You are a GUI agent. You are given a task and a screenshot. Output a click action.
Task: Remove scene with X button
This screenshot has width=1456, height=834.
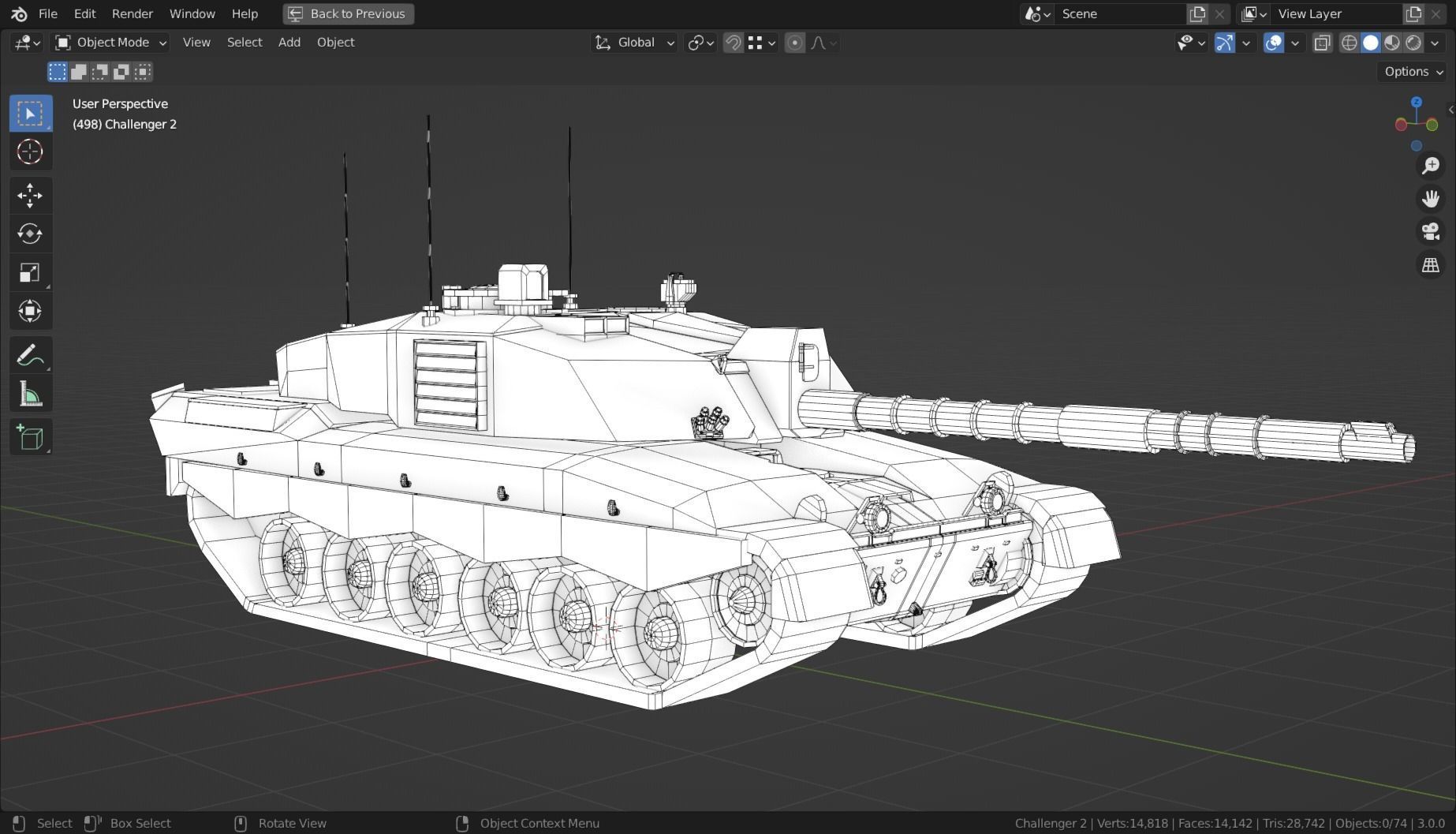(x=1219, y=13)
